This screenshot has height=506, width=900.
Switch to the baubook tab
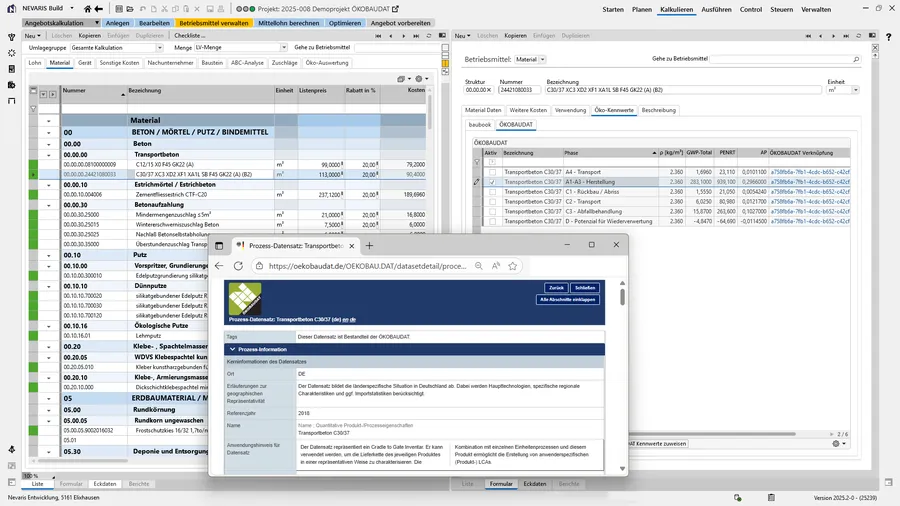click(x=479, y=124)
